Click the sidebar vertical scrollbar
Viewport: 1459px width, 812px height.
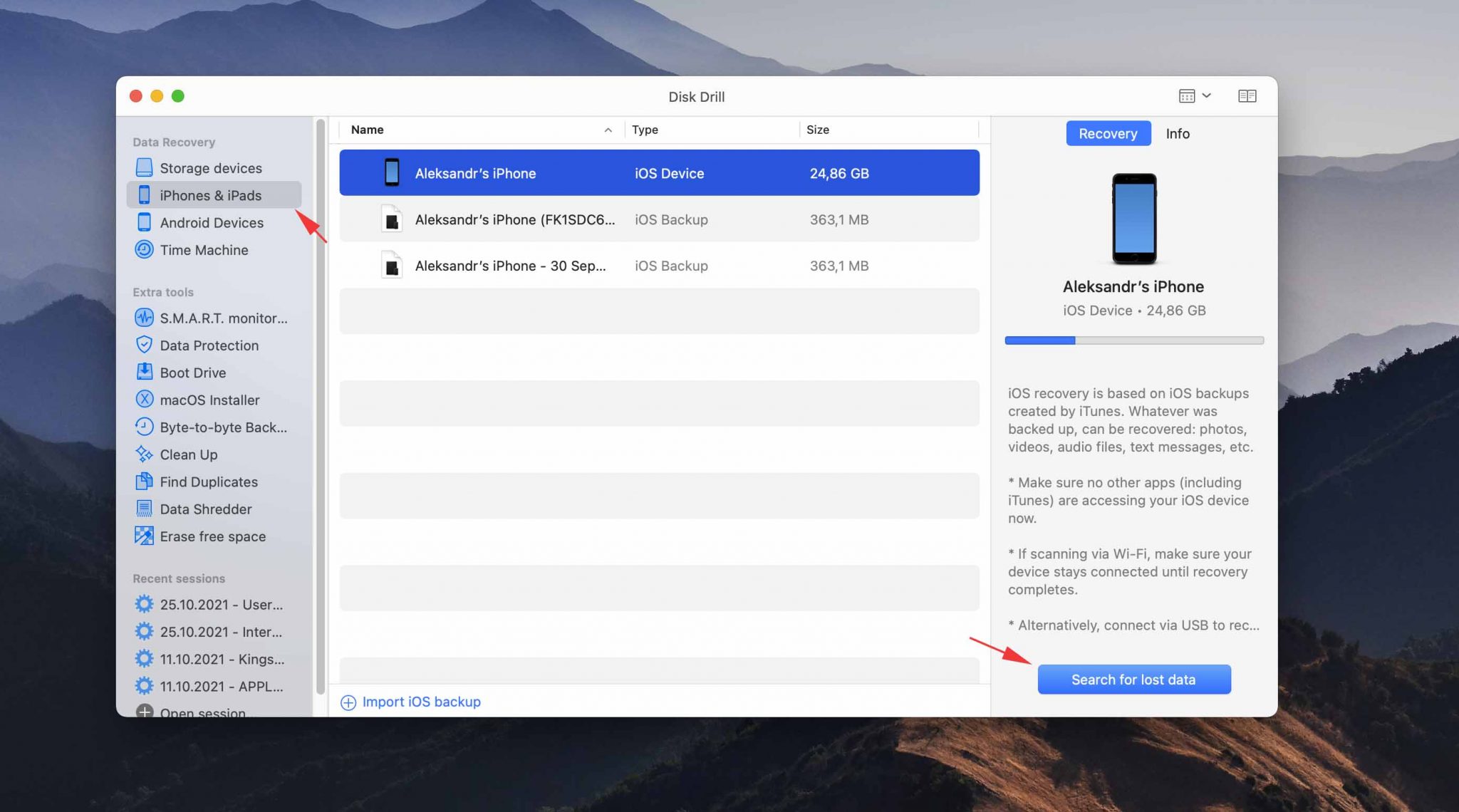pos(320,406)
